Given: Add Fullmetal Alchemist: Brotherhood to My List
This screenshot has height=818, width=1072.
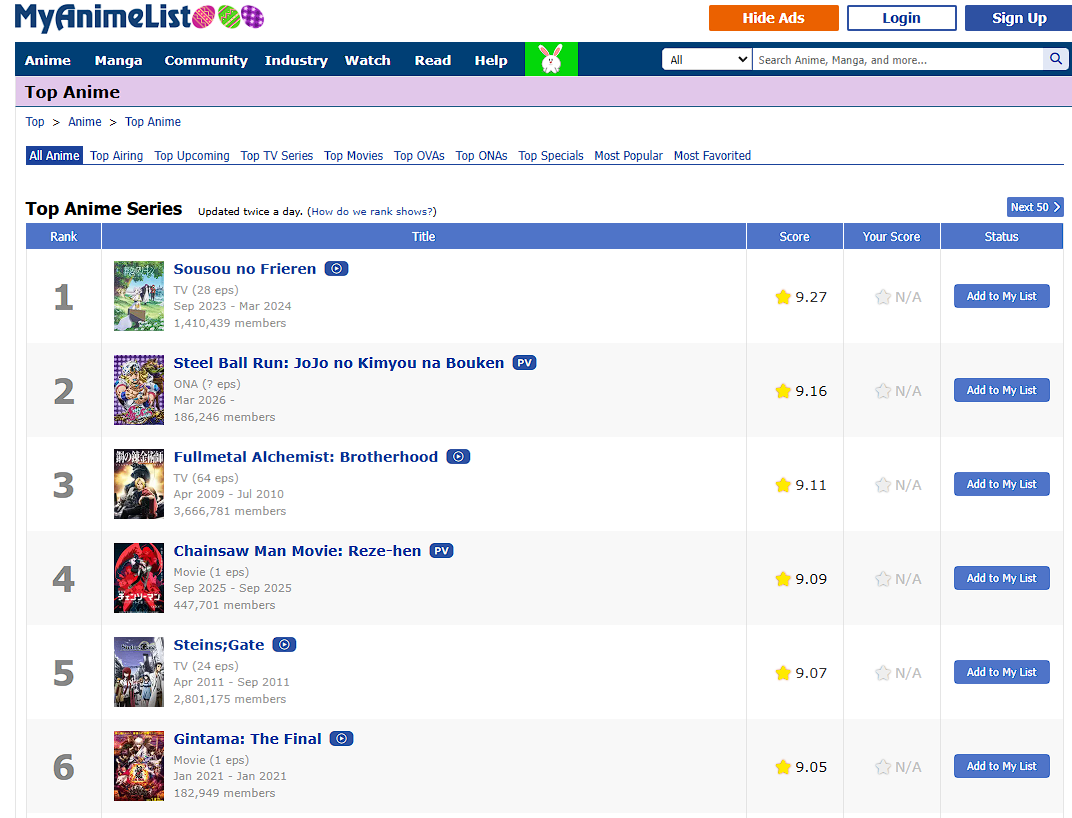Looking at the screenshot, I should coord(1002,484).
